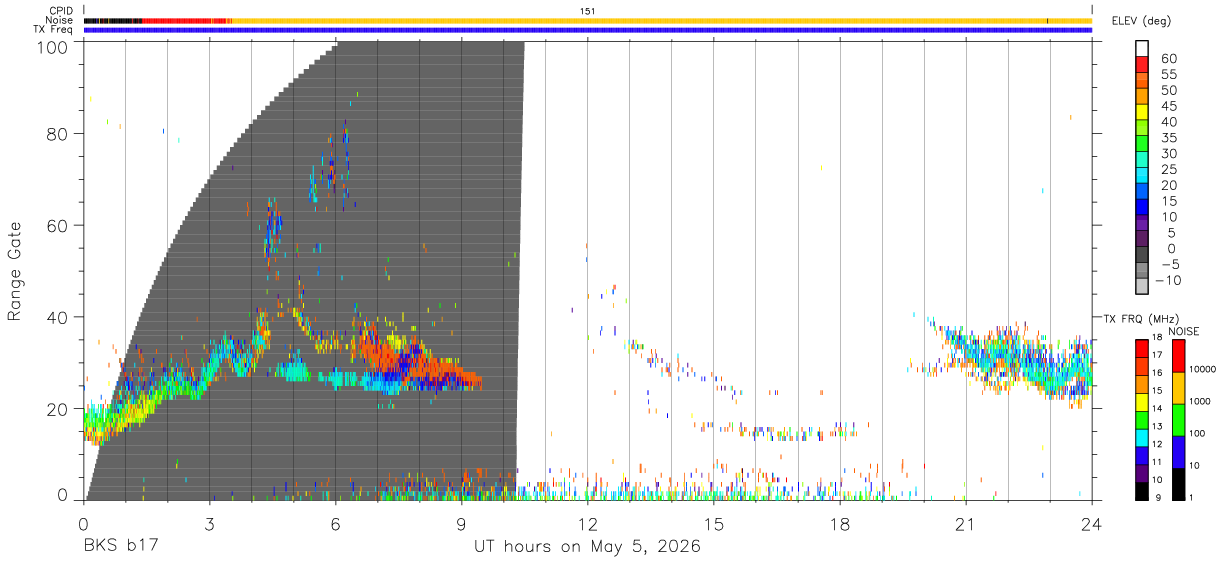Click the yellow noise strip above the plot
This screenshot has width=1228, height=567.
[x=660, y=21]
